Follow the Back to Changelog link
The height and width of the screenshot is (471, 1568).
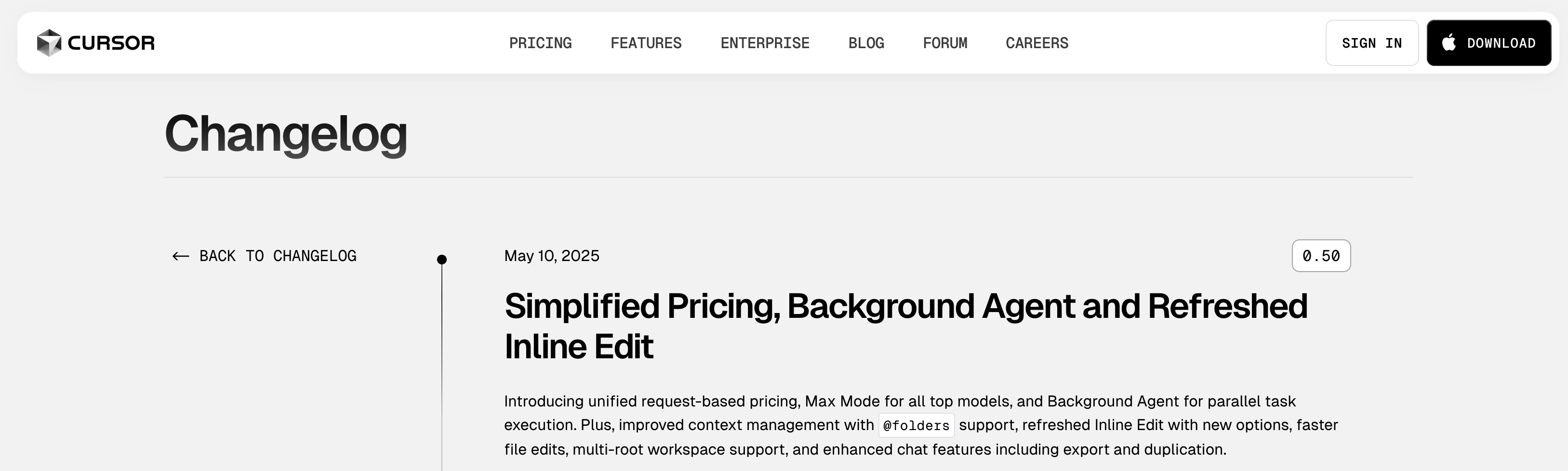pyautogui.click(x=278, y=256)
